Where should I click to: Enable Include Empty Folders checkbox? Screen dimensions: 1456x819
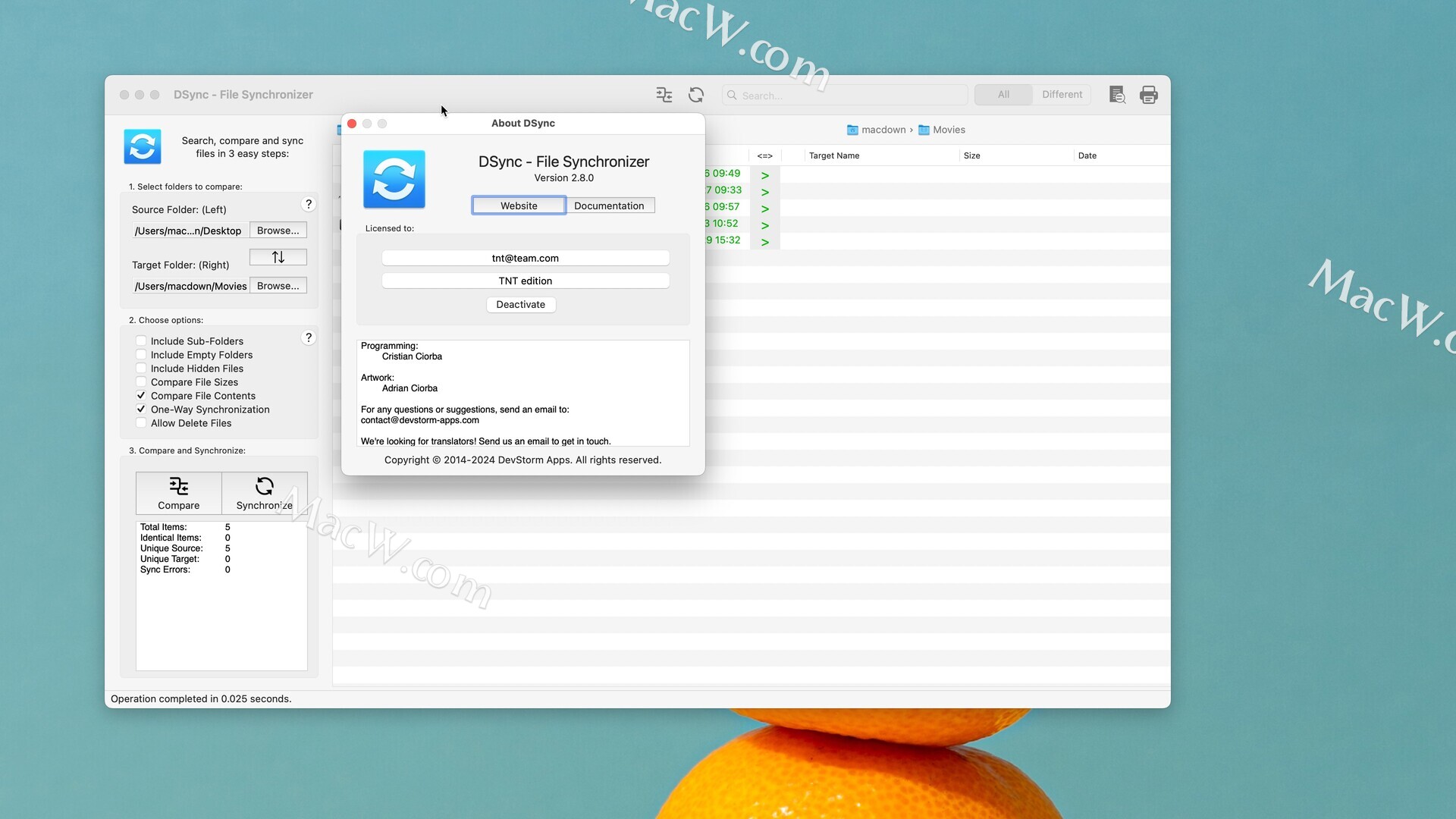click(141, 355)
